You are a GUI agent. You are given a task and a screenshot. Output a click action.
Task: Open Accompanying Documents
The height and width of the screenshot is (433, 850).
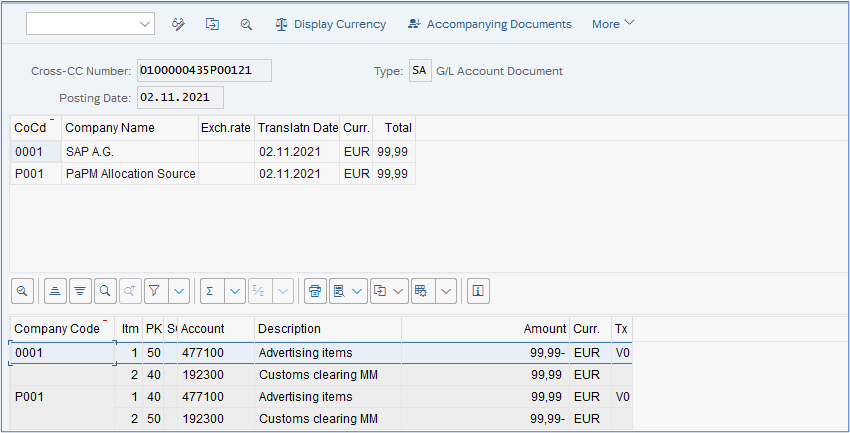(490, 24)
